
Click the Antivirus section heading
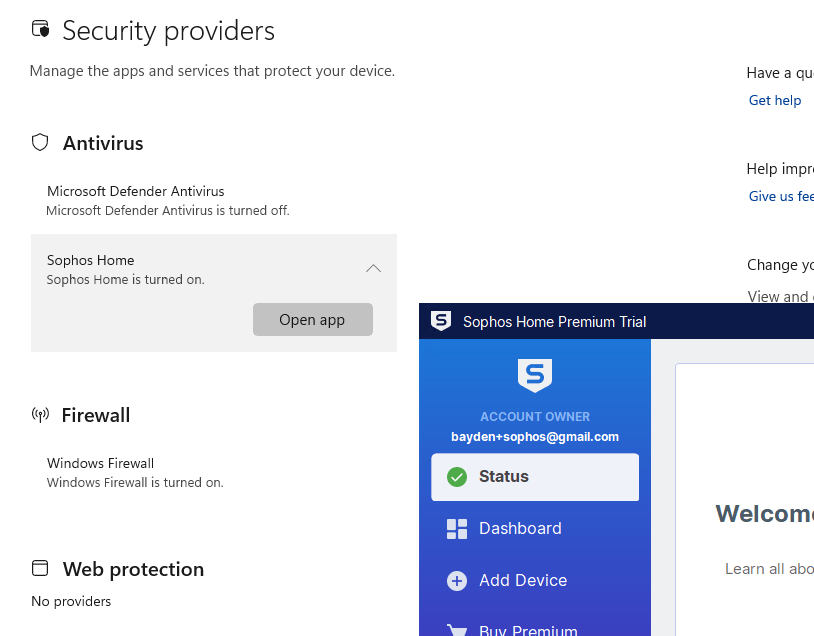[x=103, y=143]
